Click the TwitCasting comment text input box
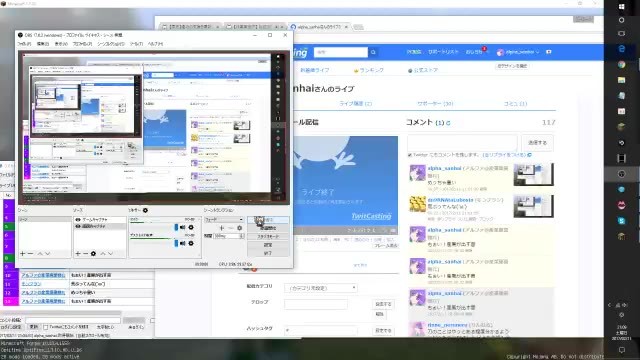This screenshot has height=360, width=640. click(x=462, y=143)
